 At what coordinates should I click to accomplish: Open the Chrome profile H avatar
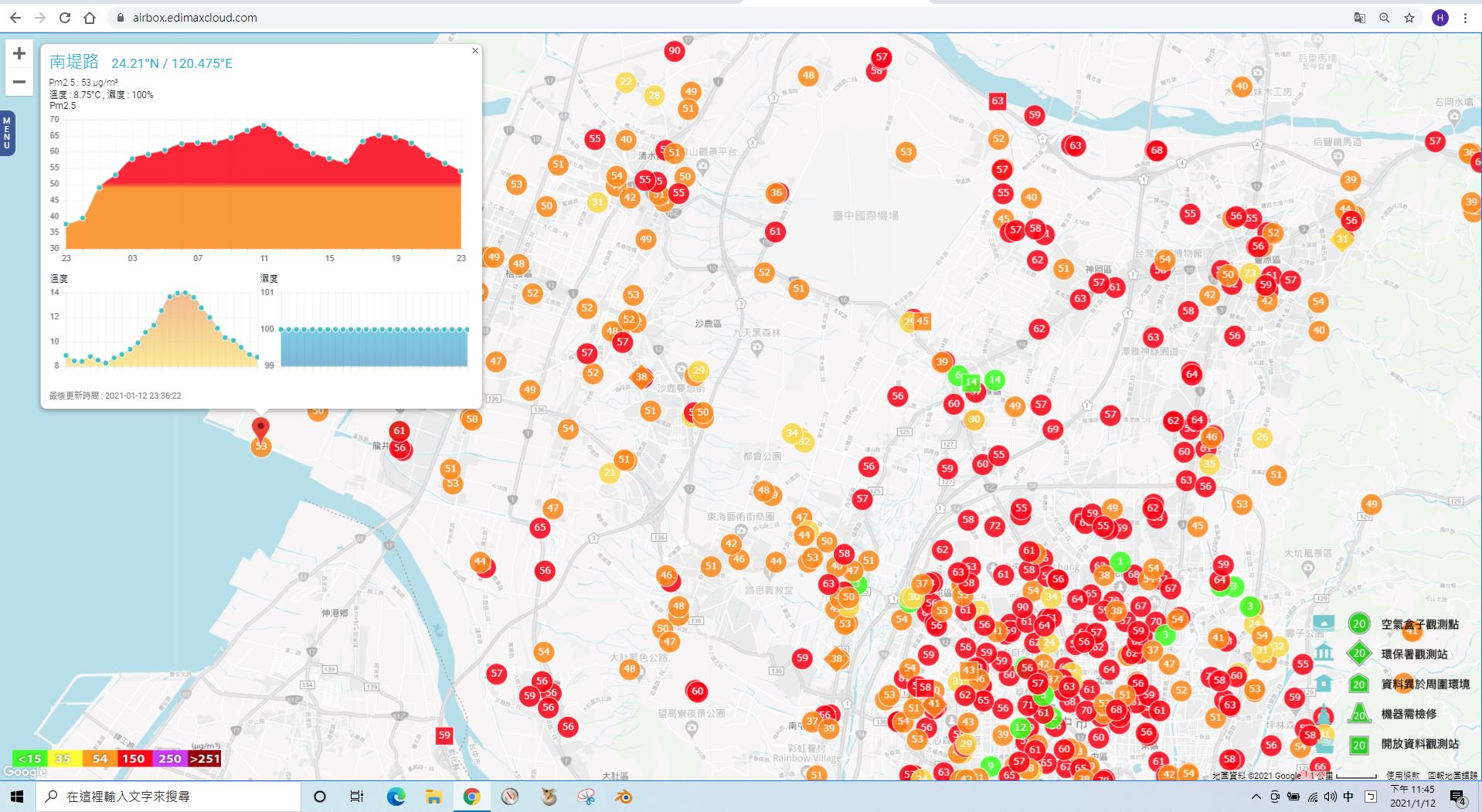[x=1440, y=18]
